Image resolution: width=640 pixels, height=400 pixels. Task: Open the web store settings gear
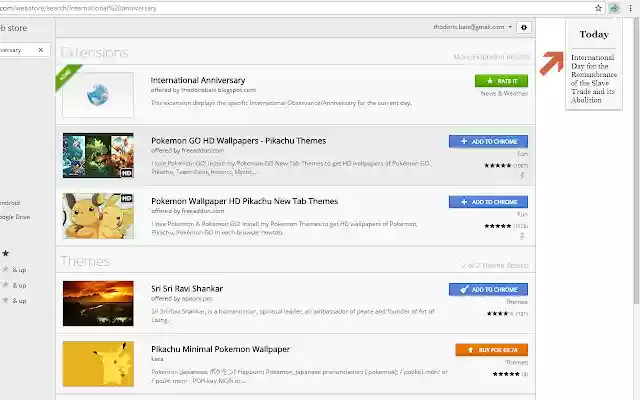coord(524,27)
